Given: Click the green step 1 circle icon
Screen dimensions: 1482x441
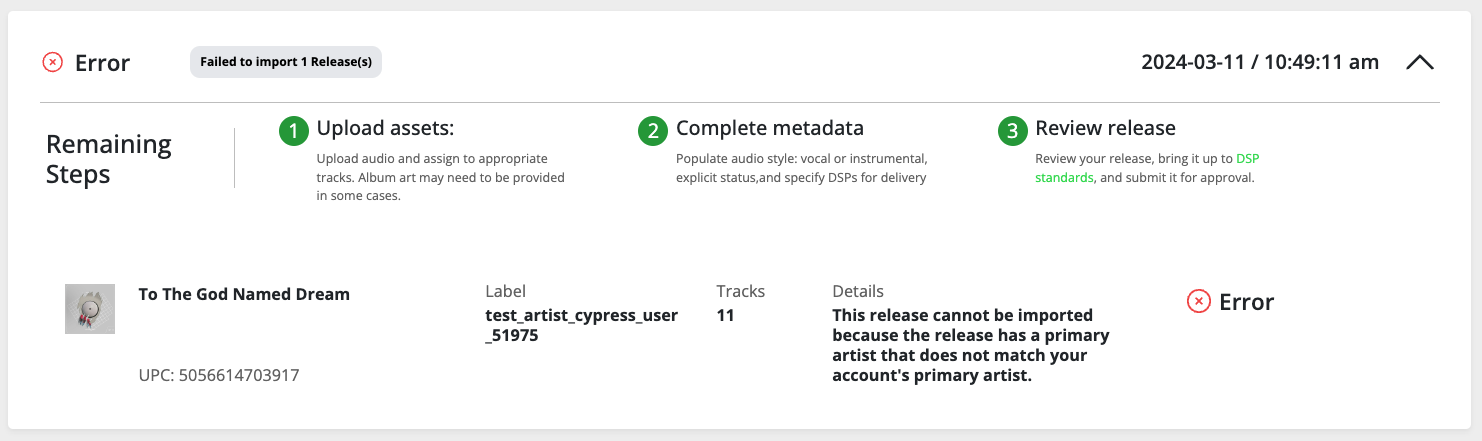Looking at the screenshot, I should (x=294, y=131).
